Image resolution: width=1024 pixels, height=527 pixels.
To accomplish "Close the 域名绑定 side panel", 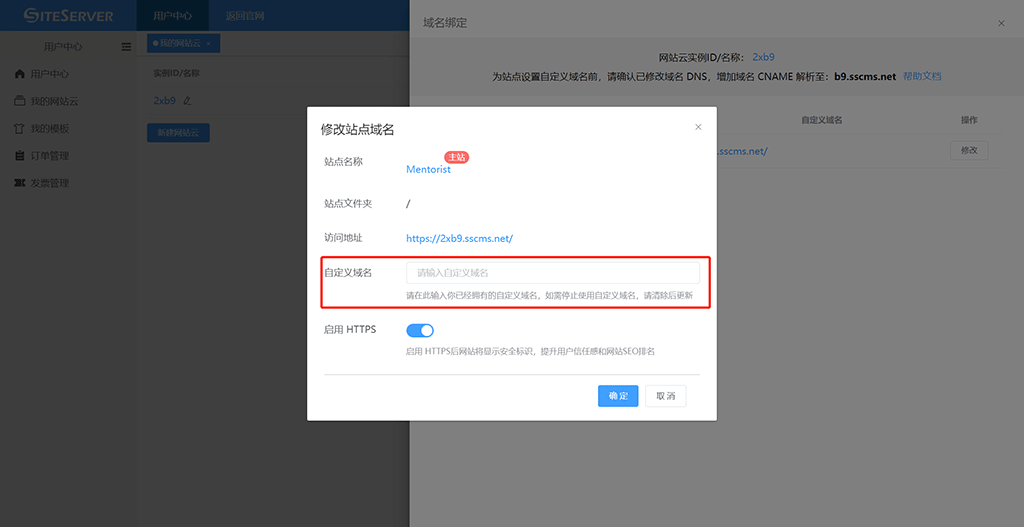I will tap(1001, 22).
